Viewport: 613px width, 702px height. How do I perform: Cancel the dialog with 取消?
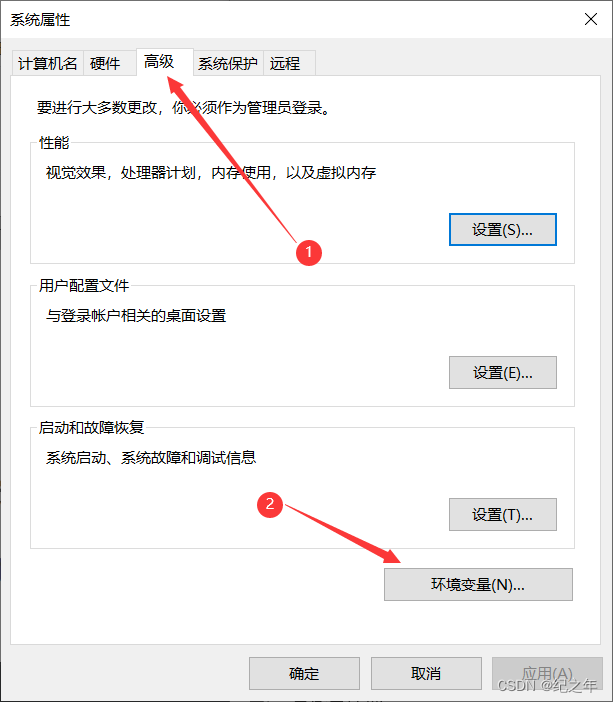[426, 673]
